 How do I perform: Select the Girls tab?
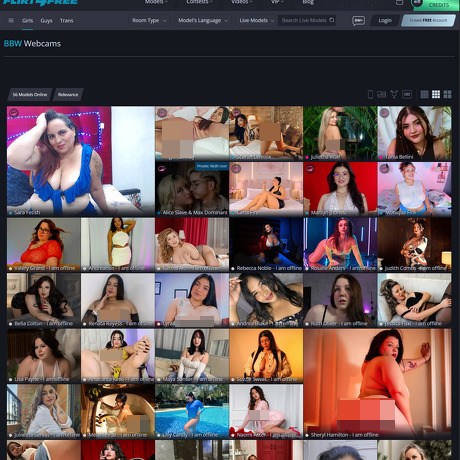[x=27, y=21]
